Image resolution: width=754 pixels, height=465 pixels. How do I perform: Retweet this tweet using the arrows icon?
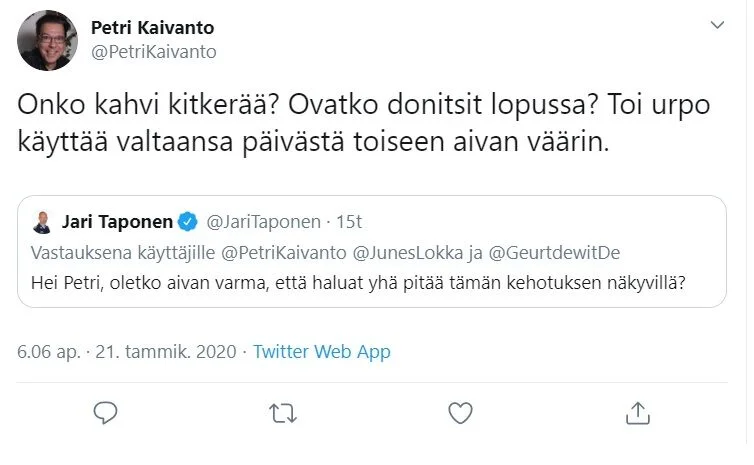(x=283, y=412)
